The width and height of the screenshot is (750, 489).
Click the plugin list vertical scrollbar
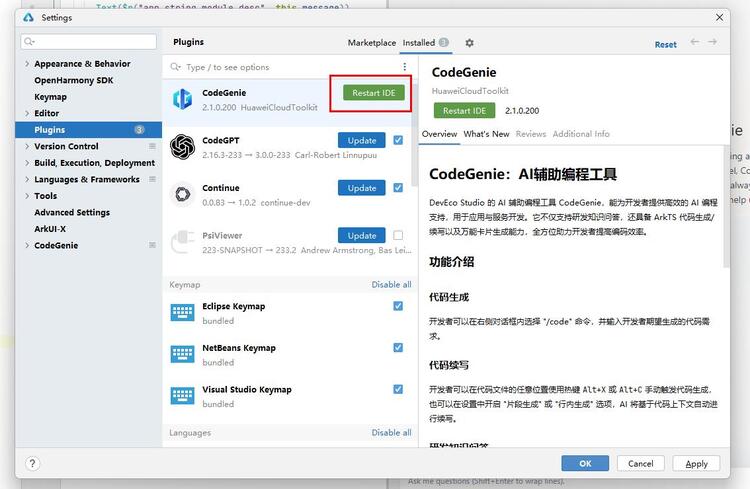tap(414, 136)
